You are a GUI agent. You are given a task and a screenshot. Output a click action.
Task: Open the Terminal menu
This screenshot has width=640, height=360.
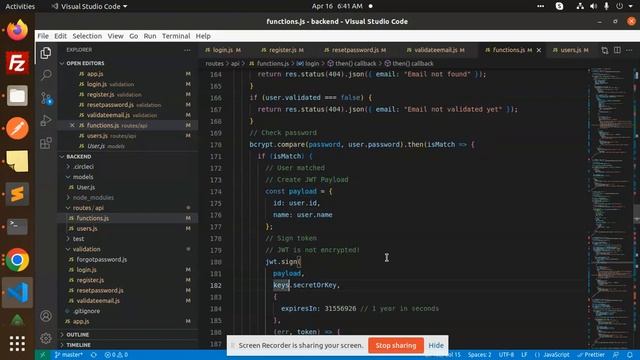tap(176, 36)
